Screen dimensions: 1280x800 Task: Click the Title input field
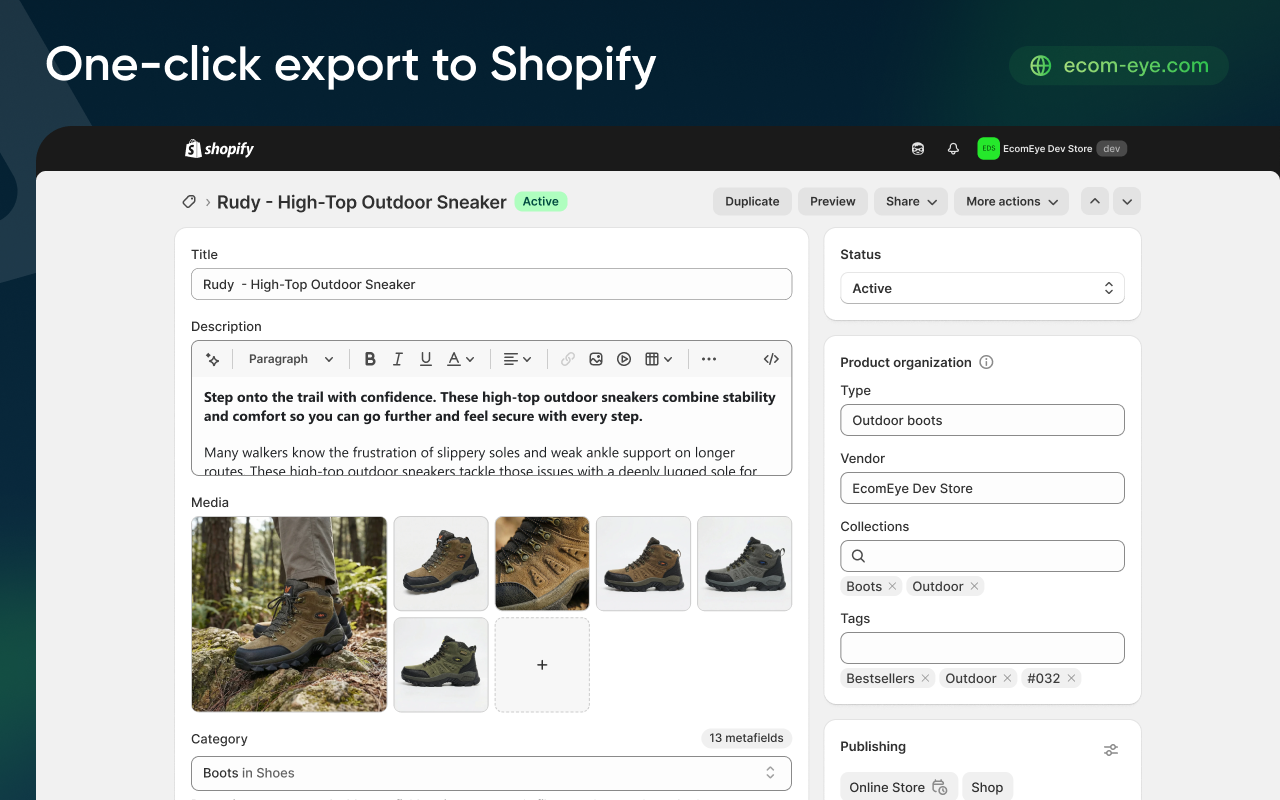(491, 284)
